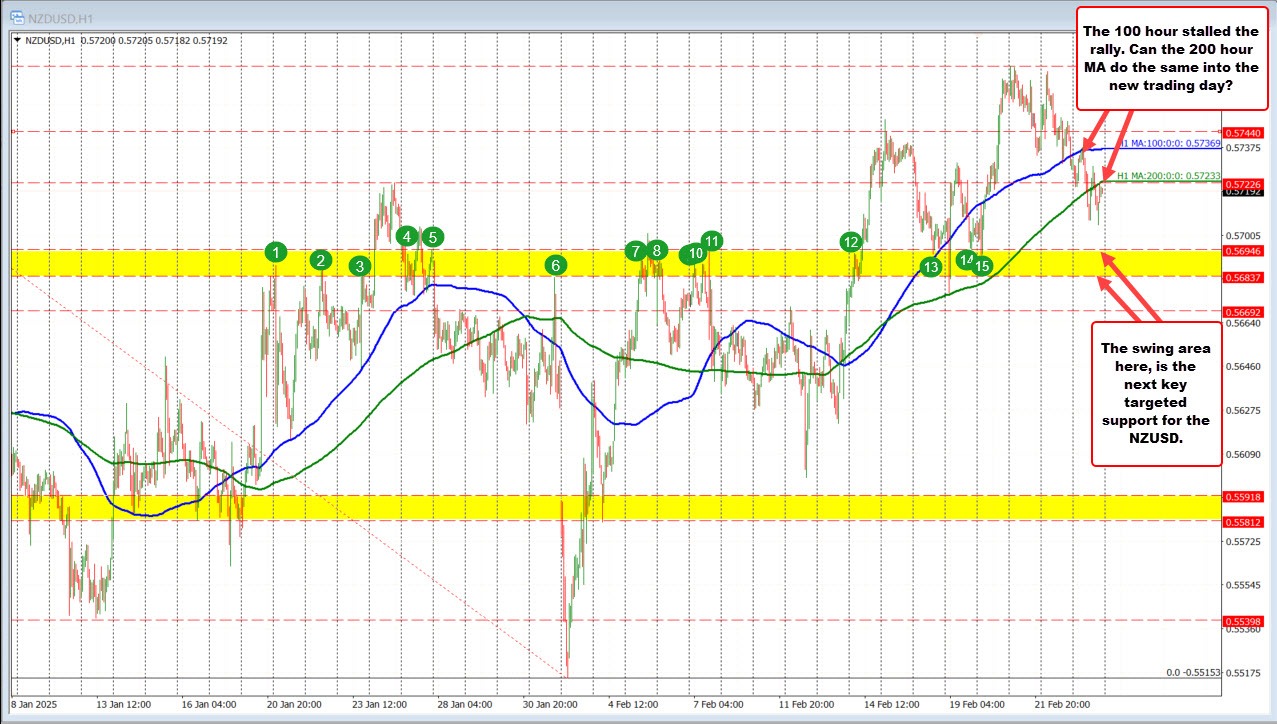The width and height of the screenshot is (1277, 724).
Task: Click green circle marker number 11
Action: (711, 240)
